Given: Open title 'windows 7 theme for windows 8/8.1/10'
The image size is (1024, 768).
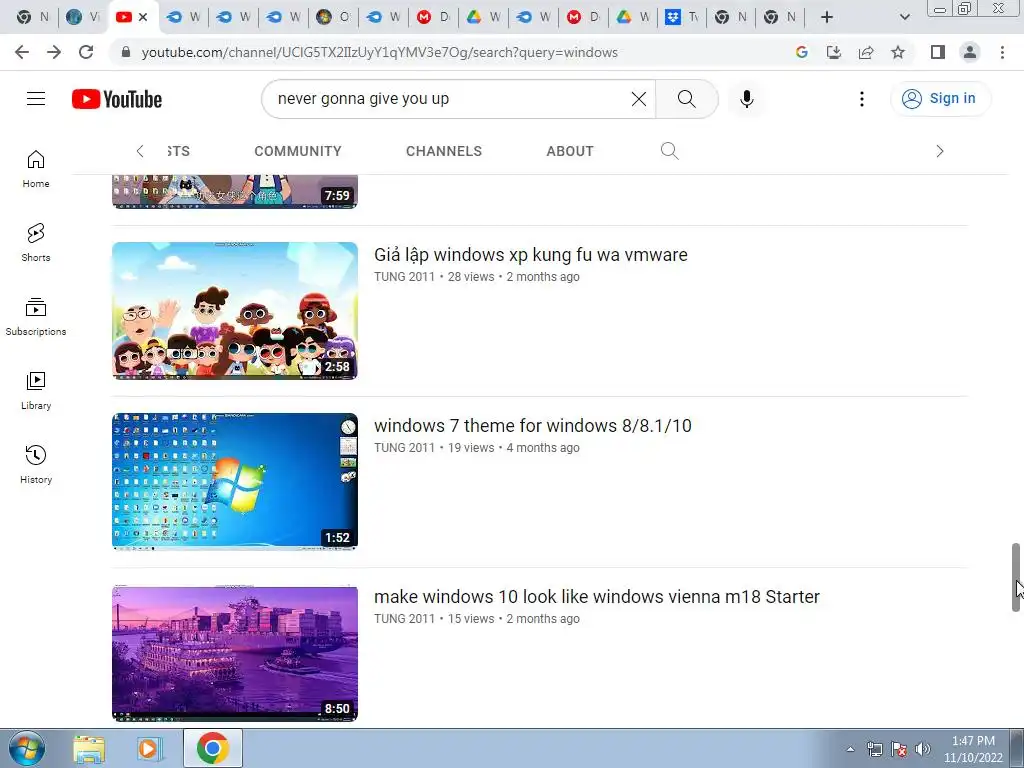Looking at the screenshot, I should pos(532,426).
